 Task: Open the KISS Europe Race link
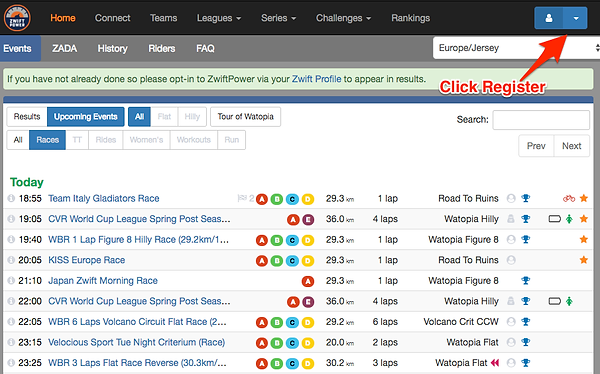[86, 260]
